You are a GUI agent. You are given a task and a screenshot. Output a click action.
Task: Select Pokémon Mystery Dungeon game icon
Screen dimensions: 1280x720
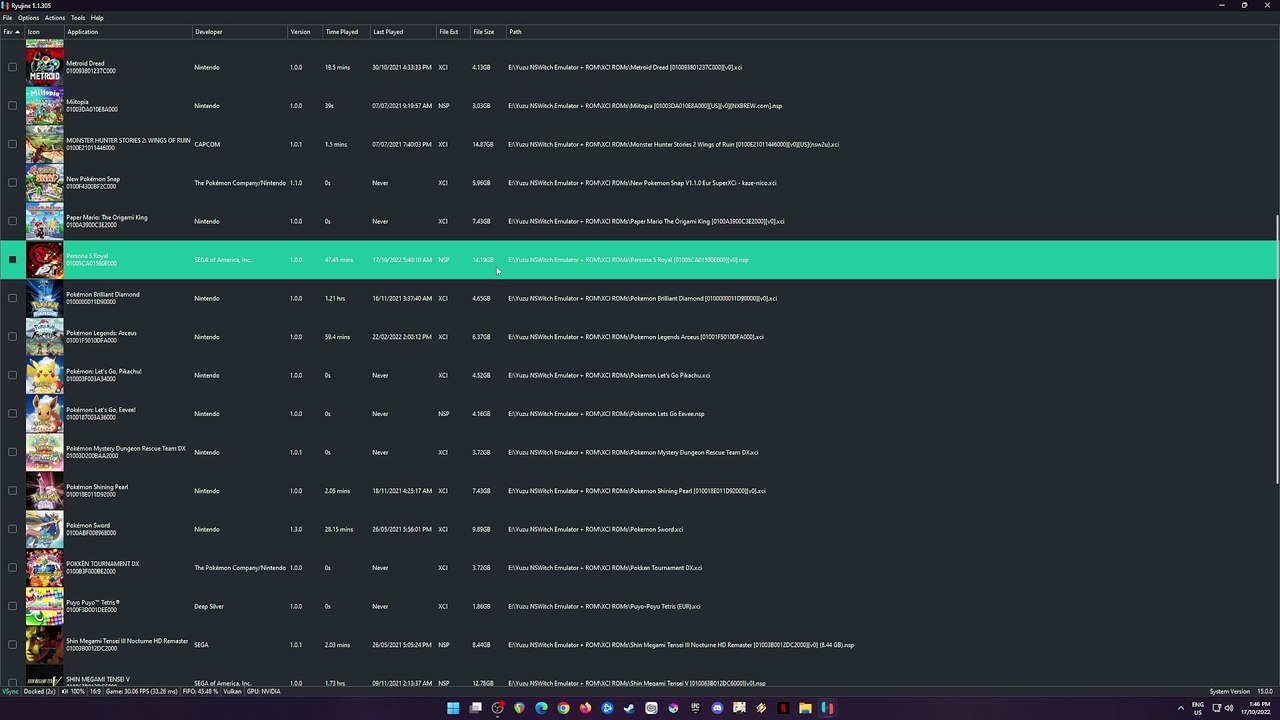click(x=45, y=452)
